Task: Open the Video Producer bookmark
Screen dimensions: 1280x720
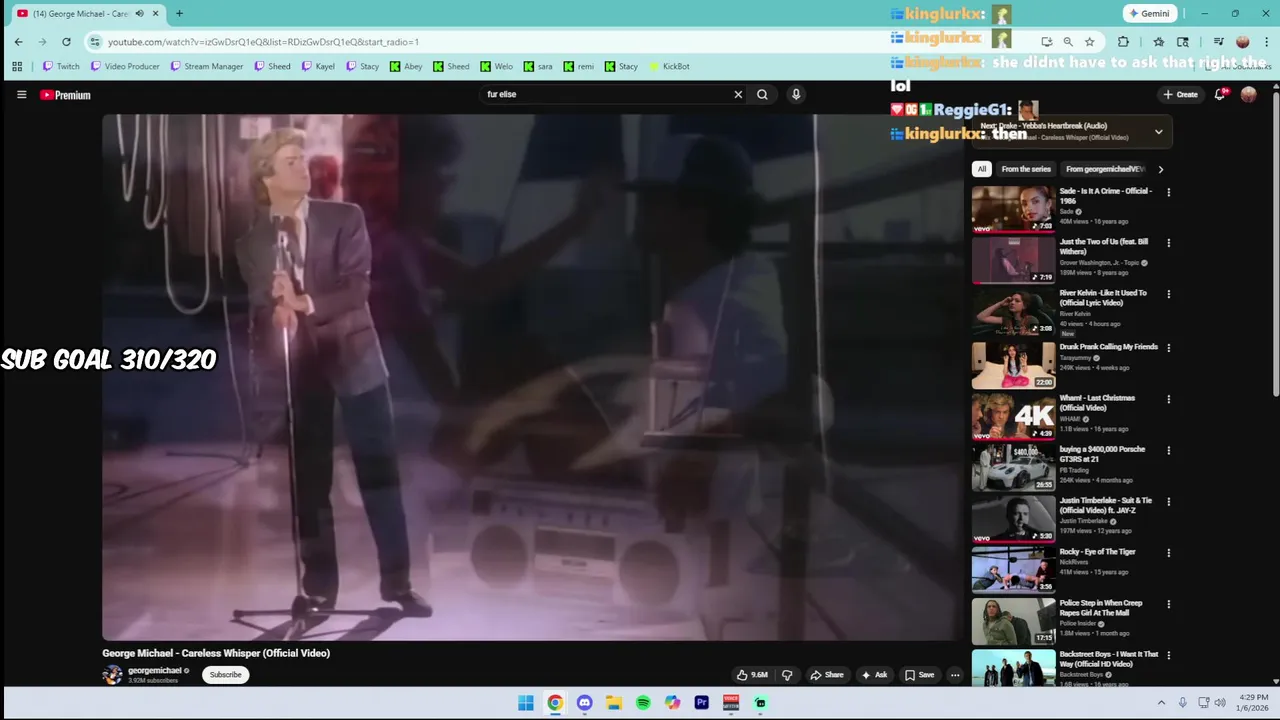Action: pos(124,66)
